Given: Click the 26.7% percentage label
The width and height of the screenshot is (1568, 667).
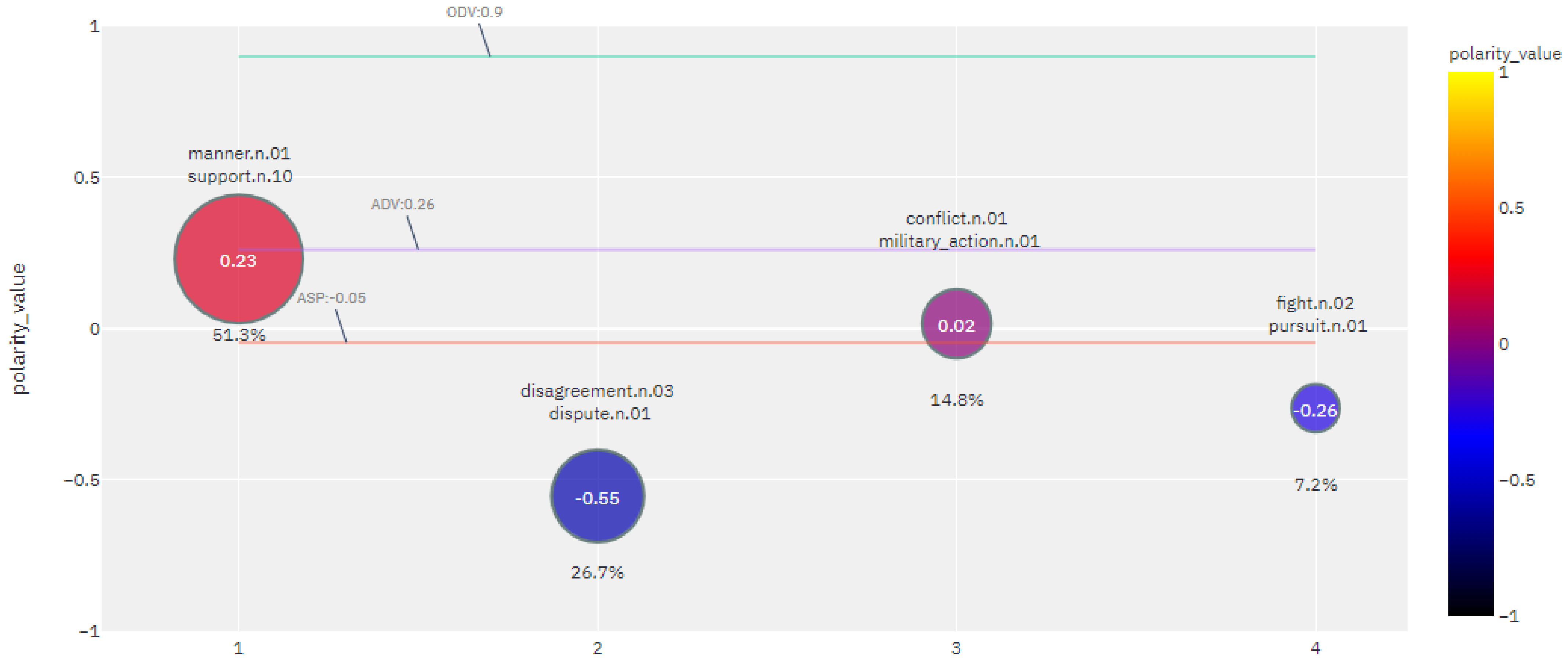Looking at the screenshot, I should click(x=597, y=573).
